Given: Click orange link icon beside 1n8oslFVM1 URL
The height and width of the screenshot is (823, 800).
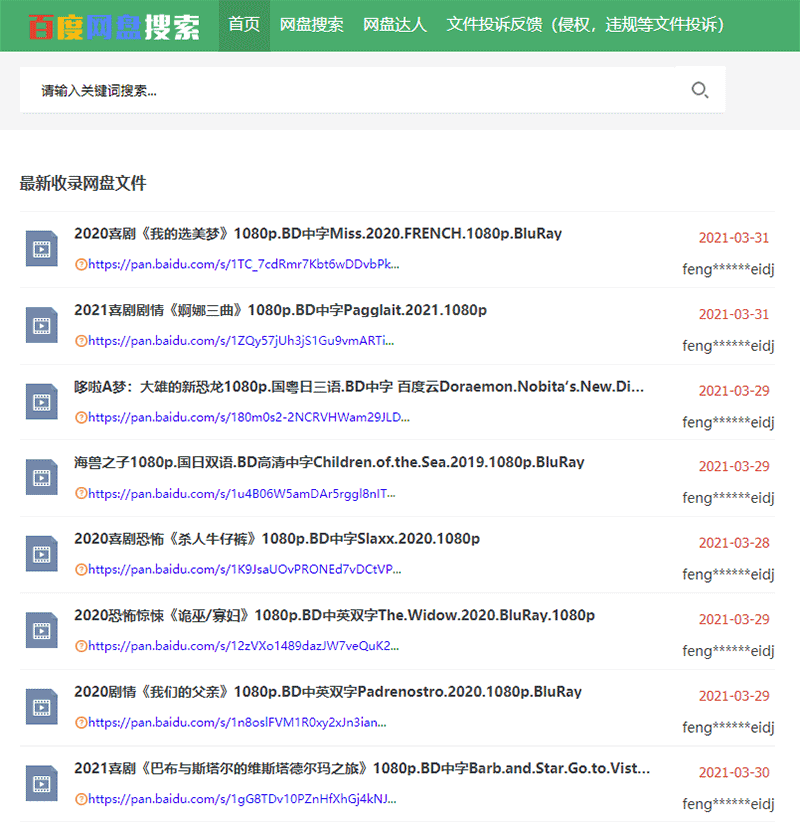Looking at the screenshot, I should pos(81,723).
